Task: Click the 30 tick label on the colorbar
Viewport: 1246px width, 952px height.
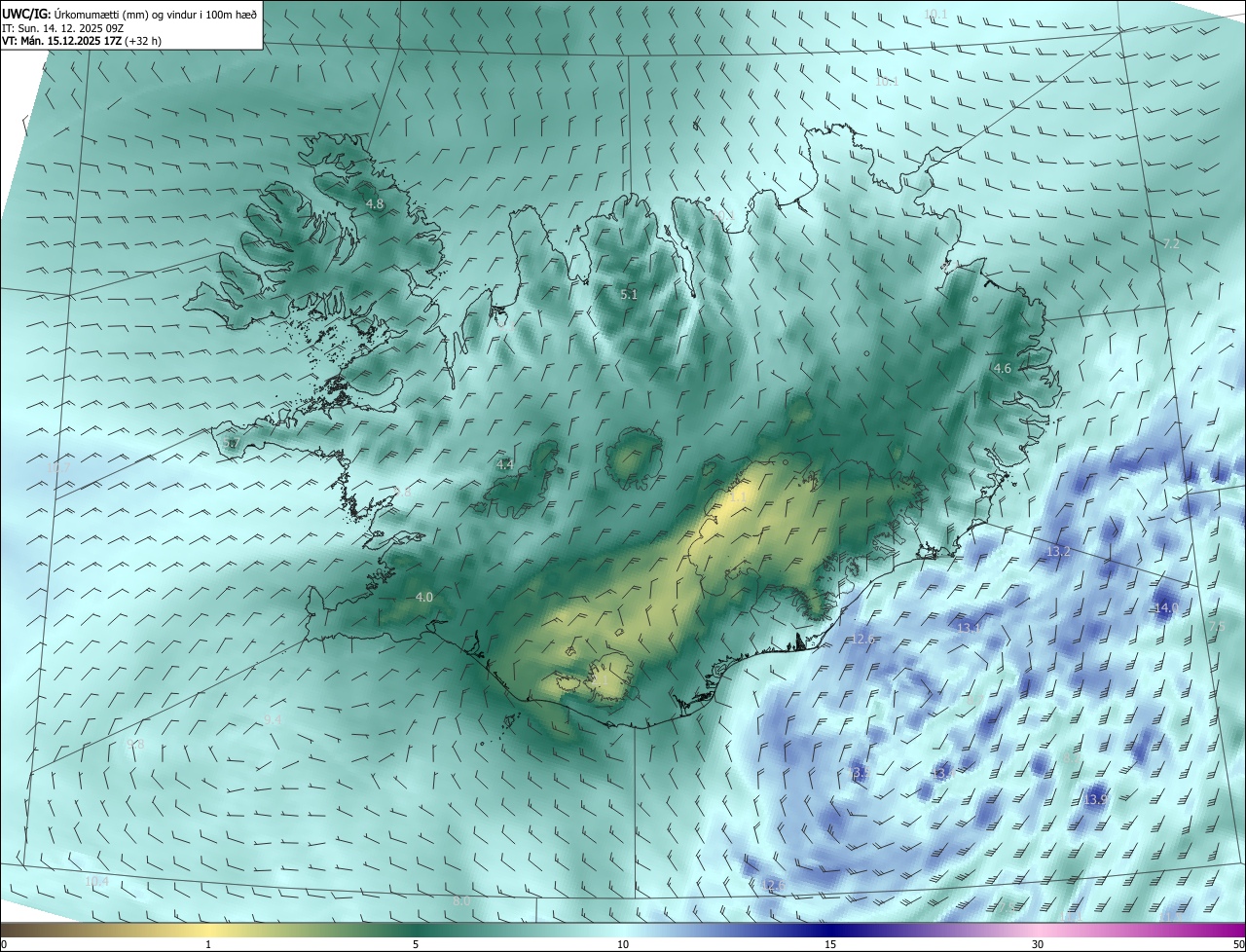Action: 1038,944
